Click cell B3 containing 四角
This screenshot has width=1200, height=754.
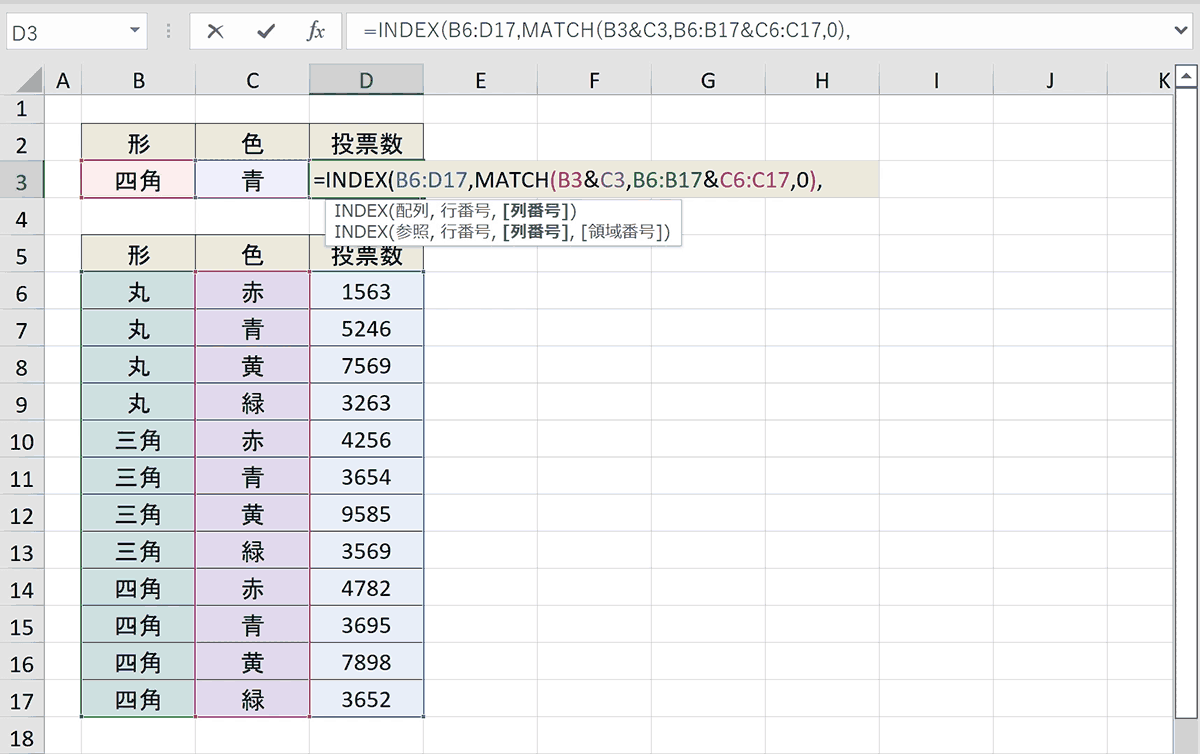pyautogui.click(x=138, y=180)
